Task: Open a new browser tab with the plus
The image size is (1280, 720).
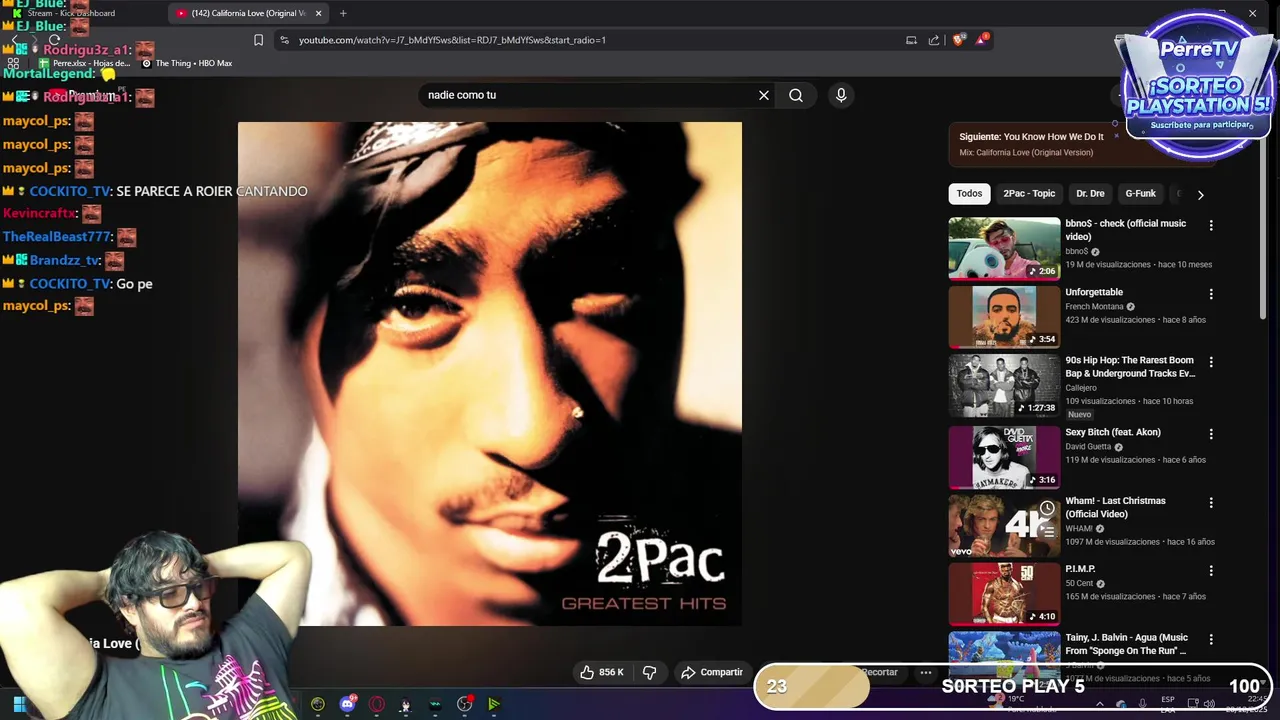Action: 343,13
